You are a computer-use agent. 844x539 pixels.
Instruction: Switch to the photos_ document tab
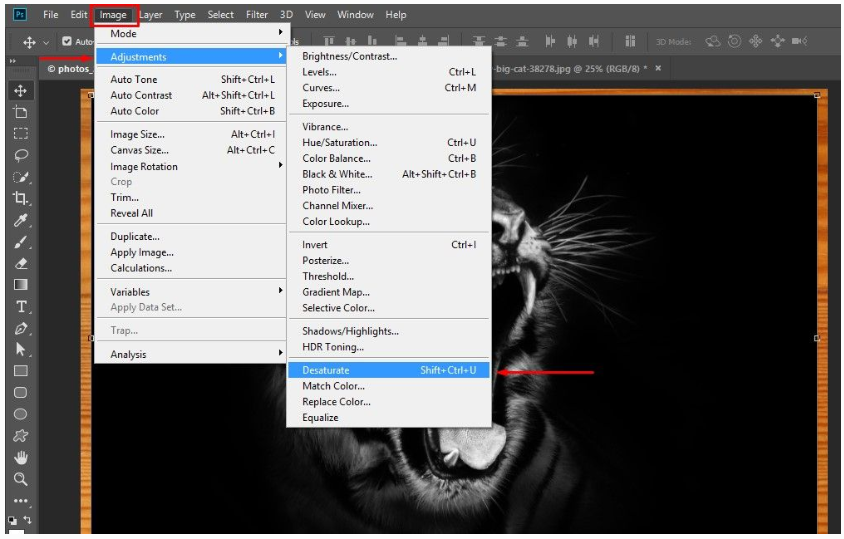tap(68, 68)
